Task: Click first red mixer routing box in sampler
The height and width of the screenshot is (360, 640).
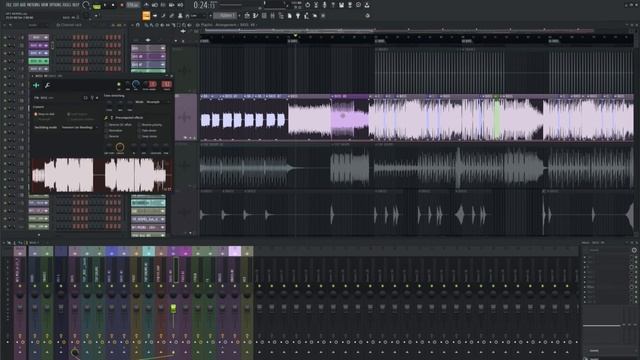Action: 152,84
